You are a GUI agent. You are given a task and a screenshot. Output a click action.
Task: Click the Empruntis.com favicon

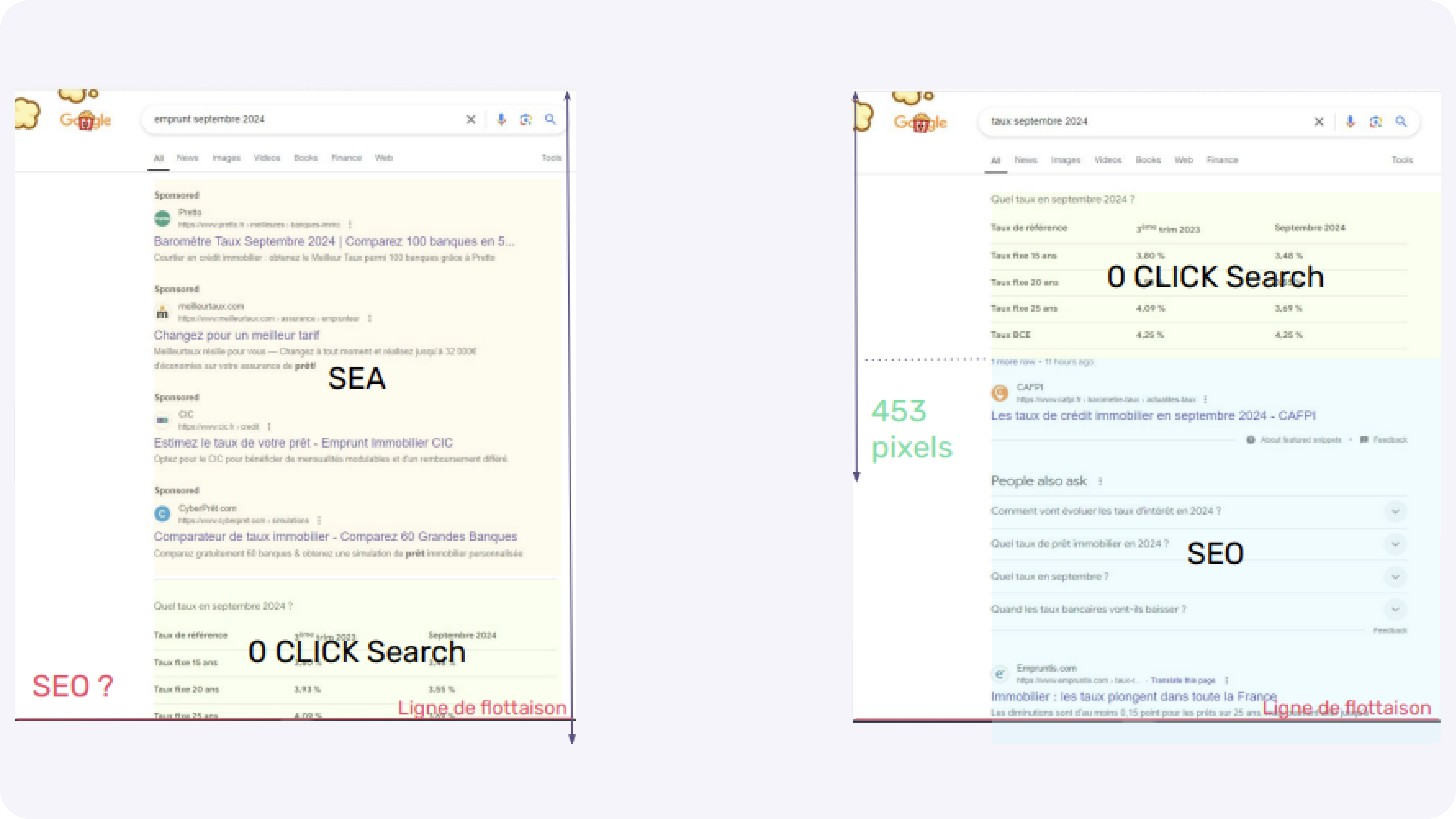1000,674
